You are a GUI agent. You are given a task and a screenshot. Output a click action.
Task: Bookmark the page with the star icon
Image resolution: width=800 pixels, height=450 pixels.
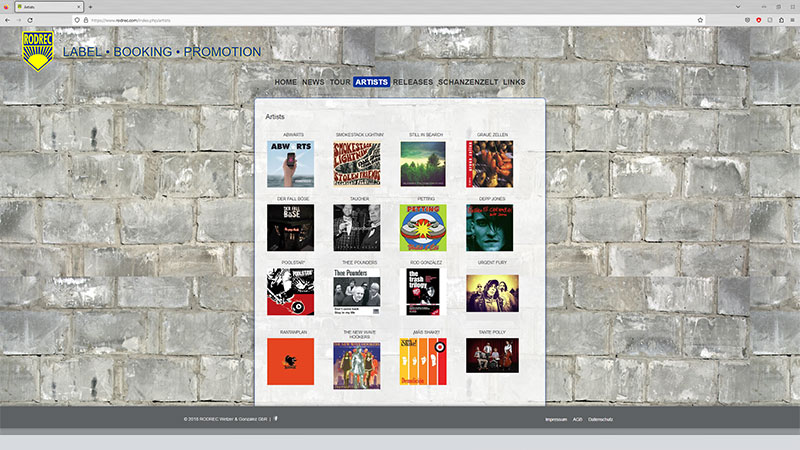(700, 20)
